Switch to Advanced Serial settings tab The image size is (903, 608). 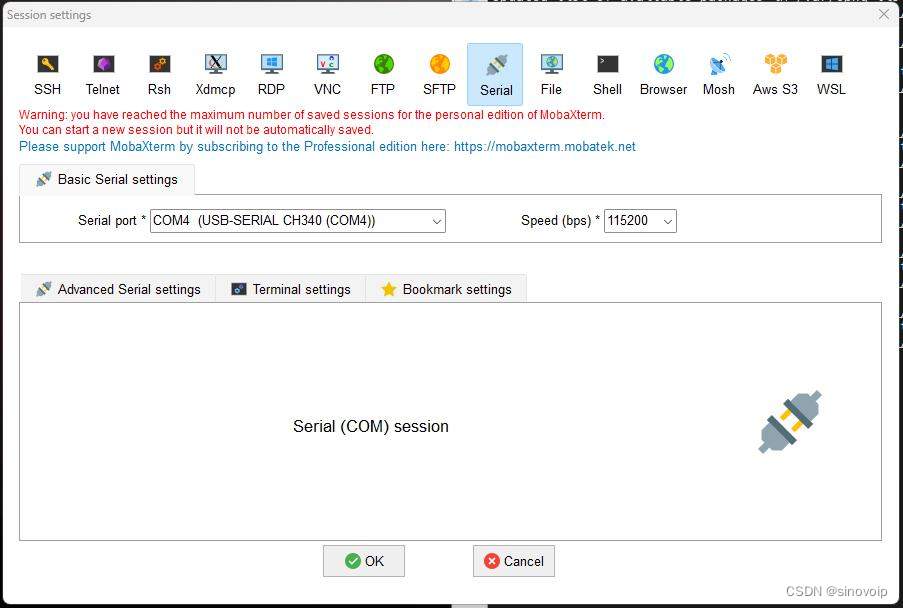118,289
